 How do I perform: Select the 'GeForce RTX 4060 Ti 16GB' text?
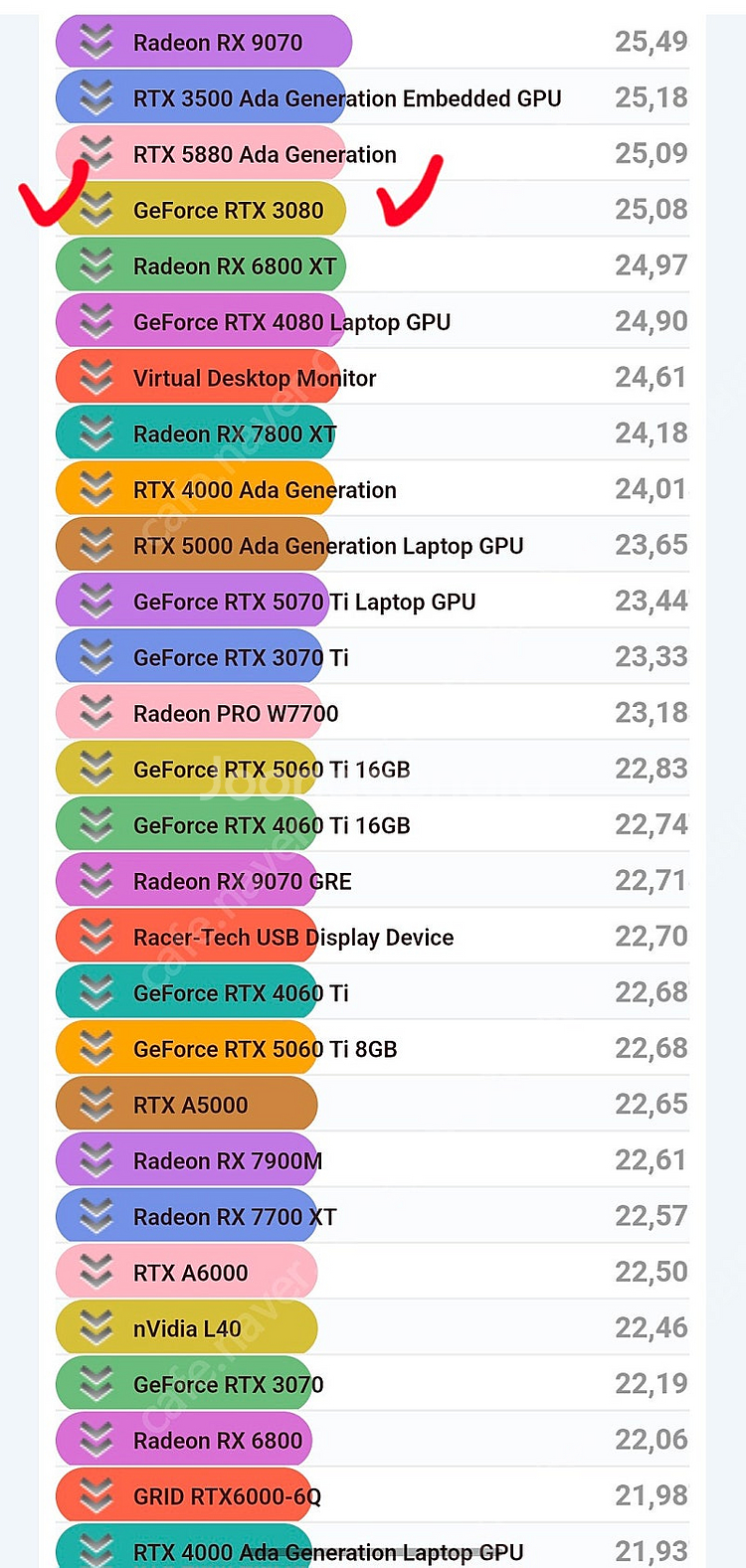tap(272, 826)
